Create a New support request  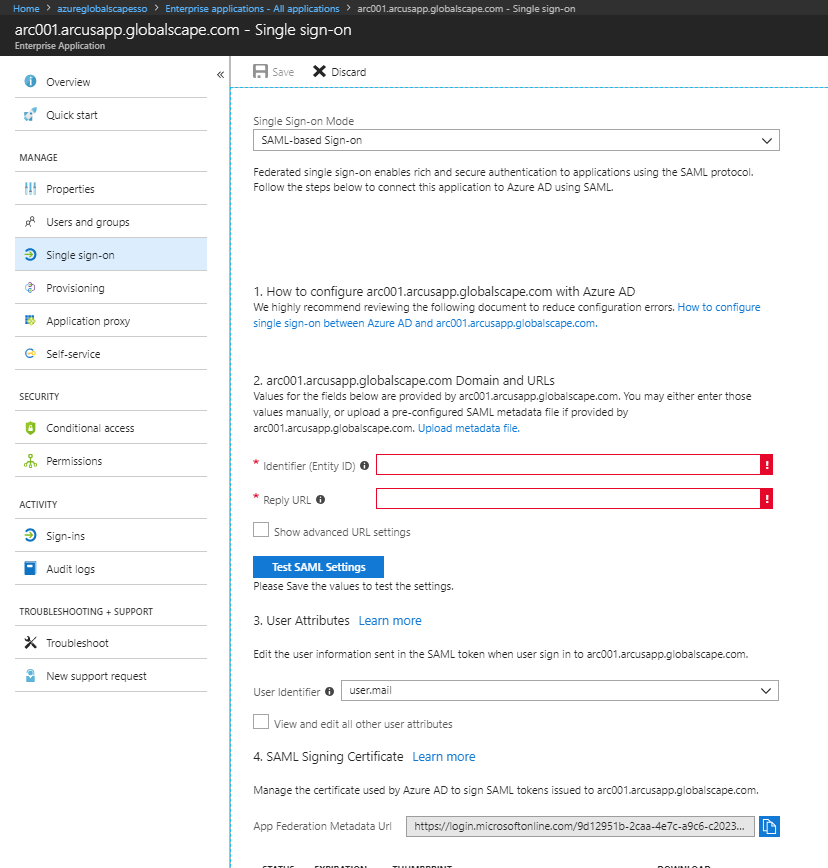[111, 676]
